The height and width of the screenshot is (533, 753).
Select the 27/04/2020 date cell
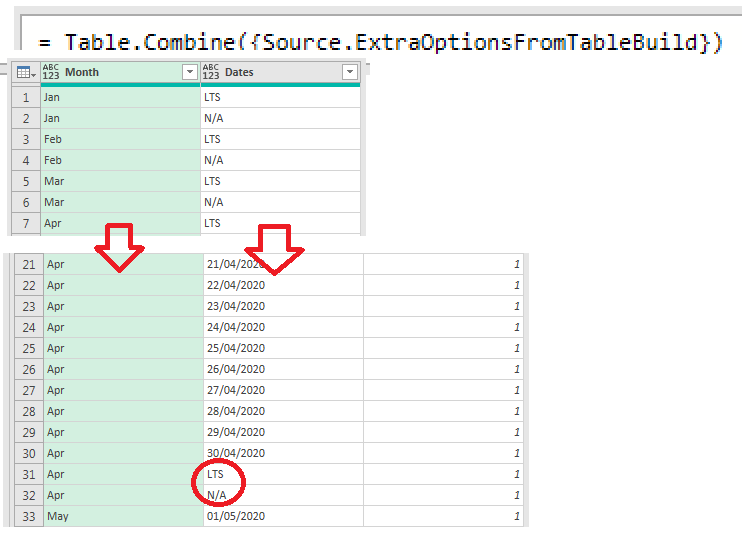[236, 390]
